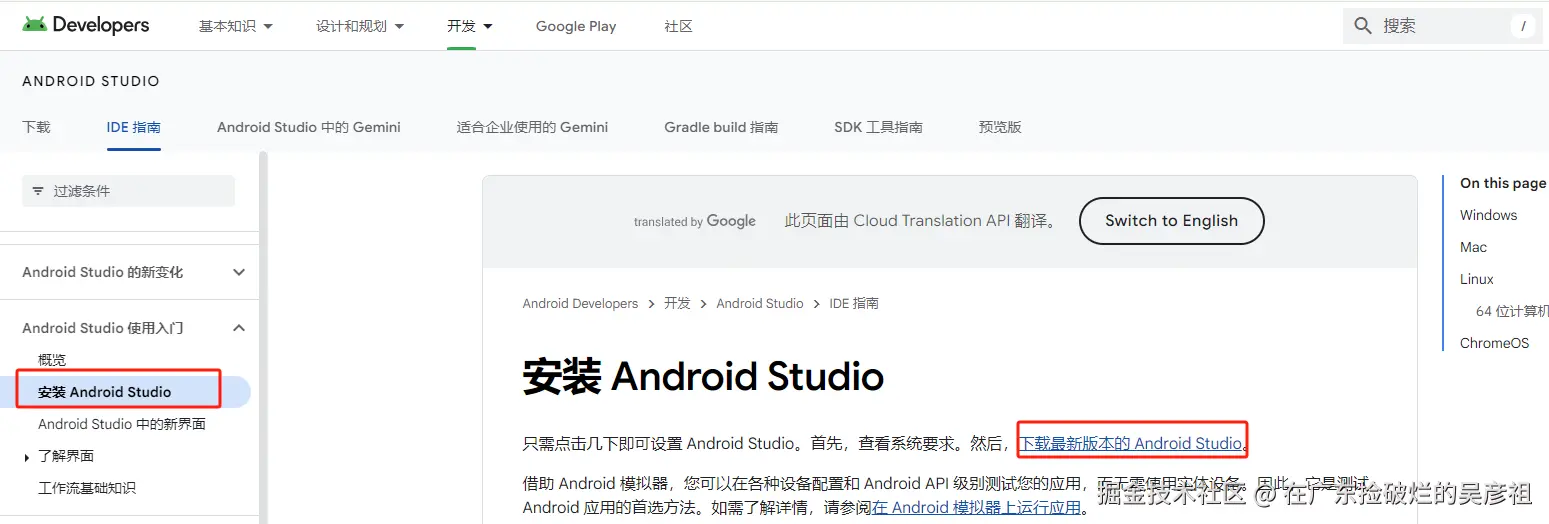Click the ANDROID STUDIO section heading
Screen dimensions: 1549x524
pyautogui.click(x=91, y=81)
